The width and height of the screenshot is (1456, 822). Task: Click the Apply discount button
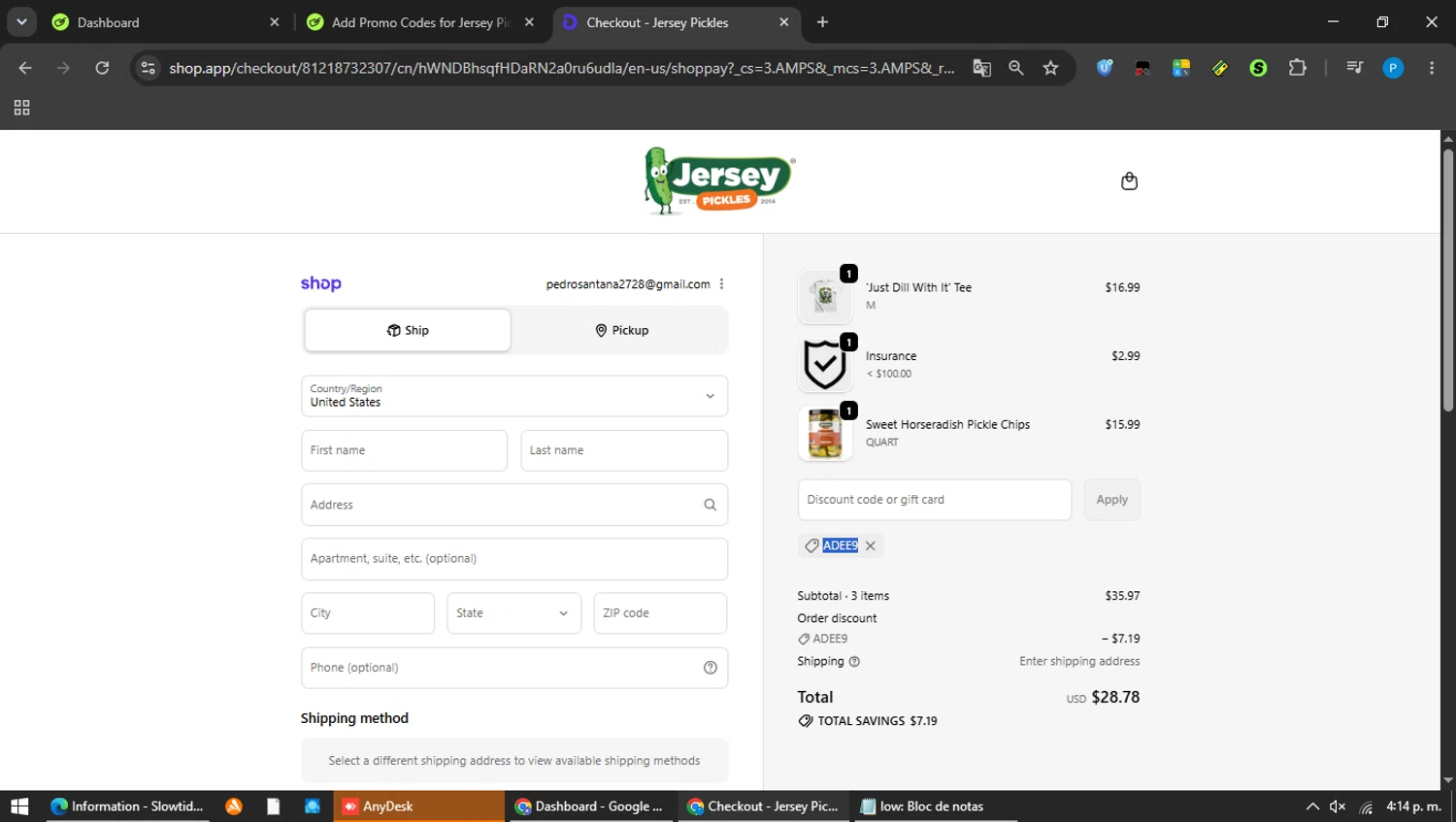(x=1111, y=500)
